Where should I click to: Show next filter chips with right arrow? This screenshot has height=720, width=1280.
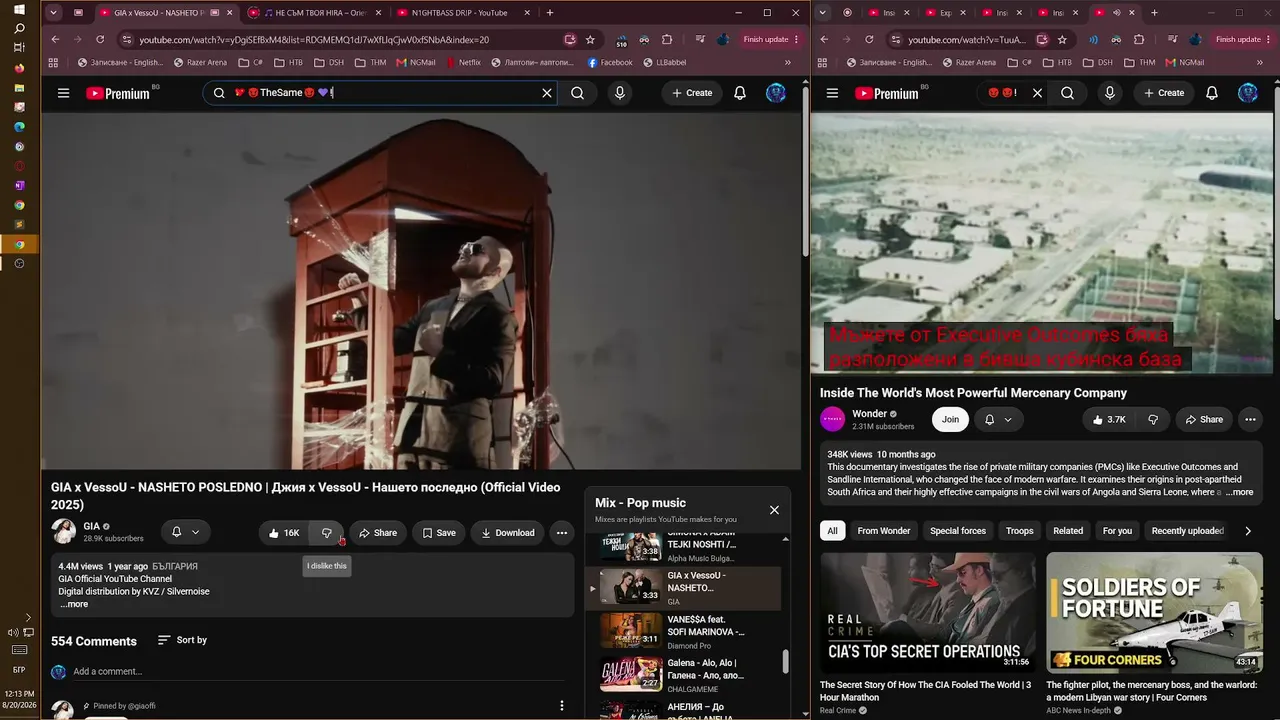pos(1248,531)
